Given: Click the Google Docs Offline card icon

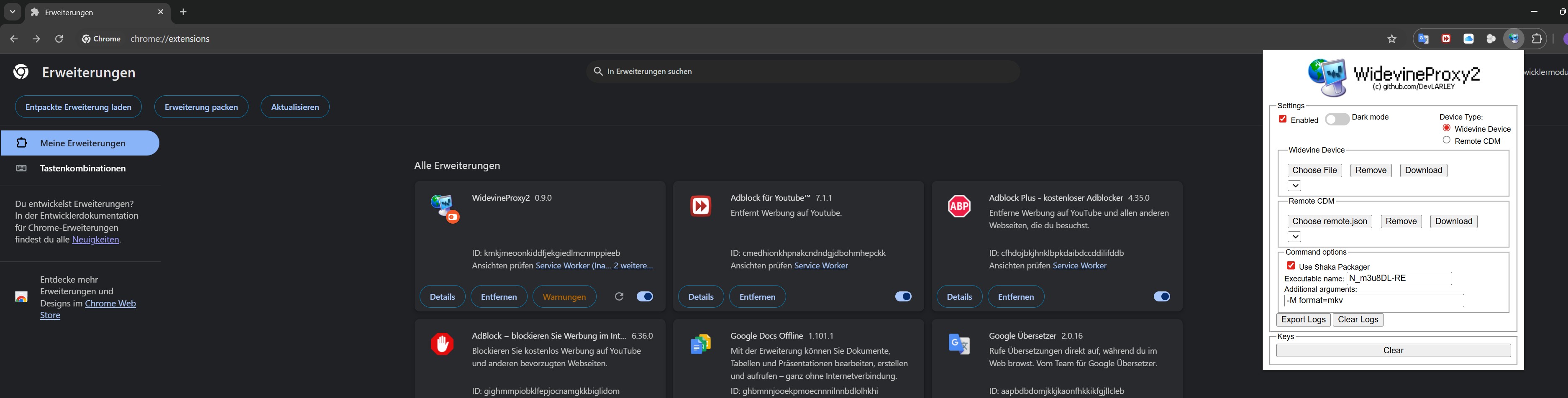Looking at the screenshot, I should (x=701, y=344).
